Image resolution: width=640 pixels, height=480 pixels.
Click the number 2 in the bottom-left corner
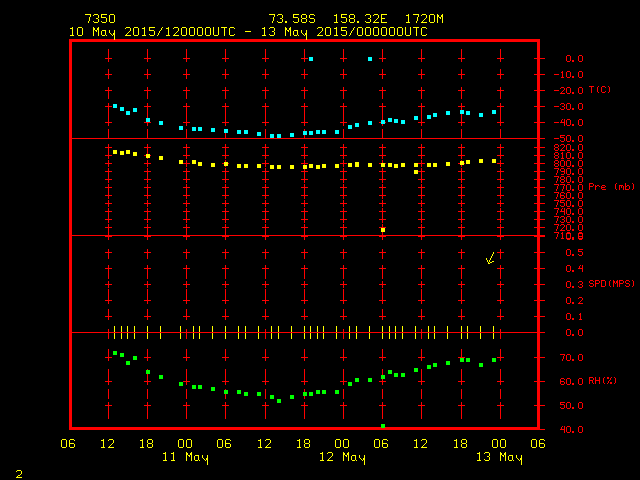(18, 472)
